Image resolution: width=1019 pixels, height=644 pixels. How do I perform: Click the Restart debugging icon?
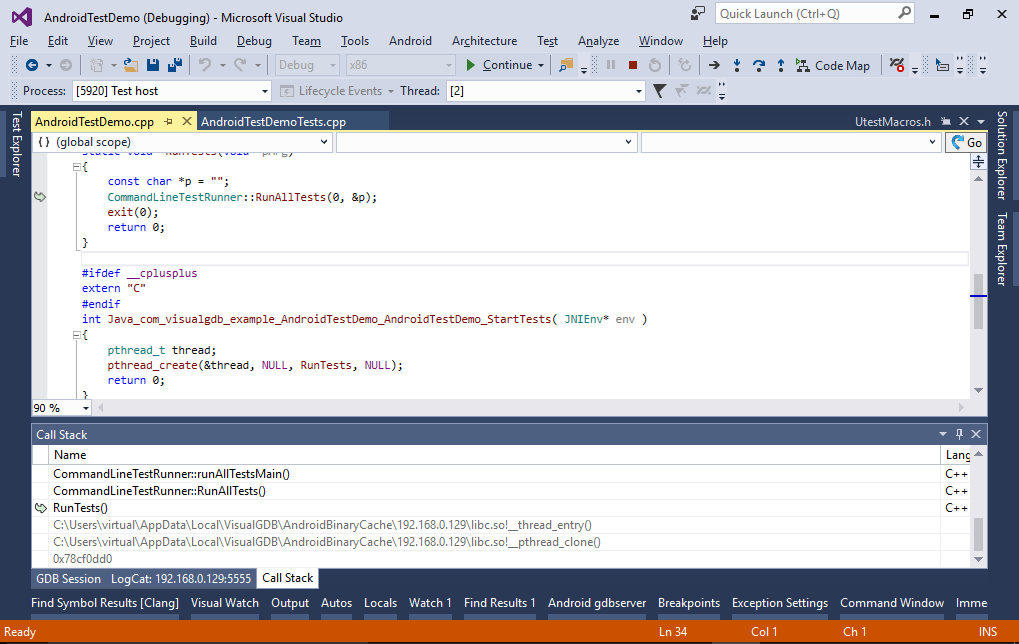[655, 65]
